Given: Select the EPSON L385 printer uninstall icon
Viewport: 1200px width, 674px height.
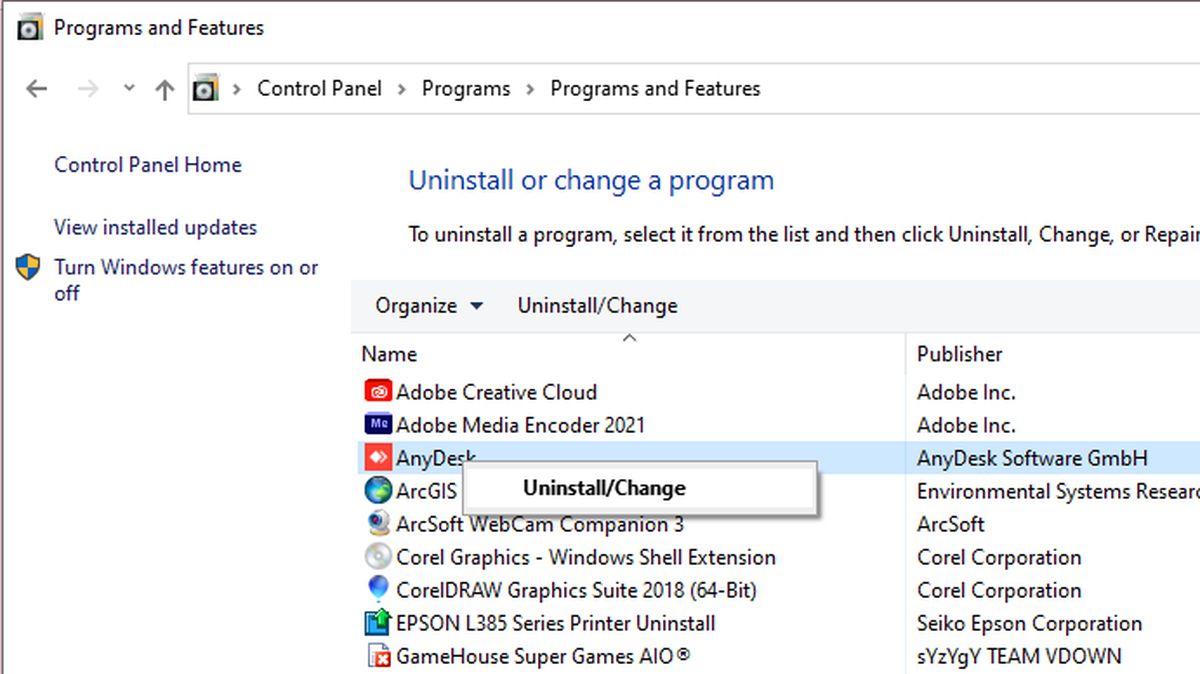Looking at the screenshot, I should tap(378, 623).
